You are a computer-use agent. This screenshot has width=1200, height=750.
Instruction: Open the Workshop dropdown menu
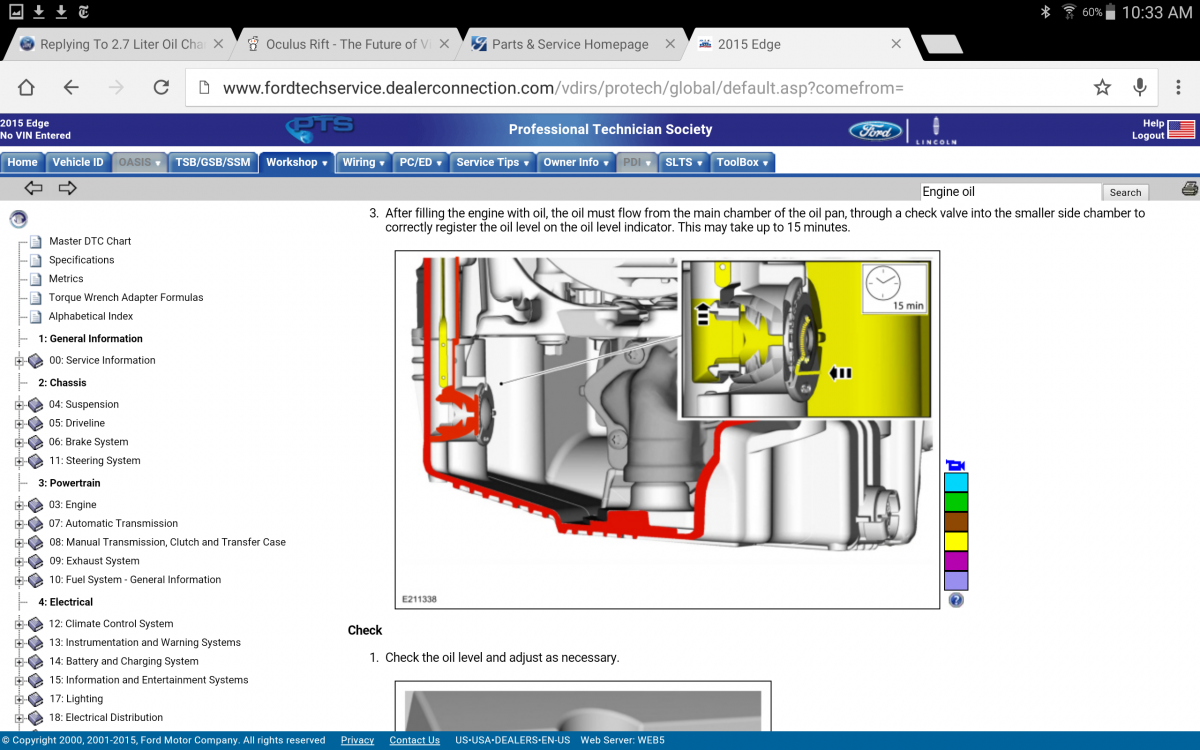pos(296,162)
